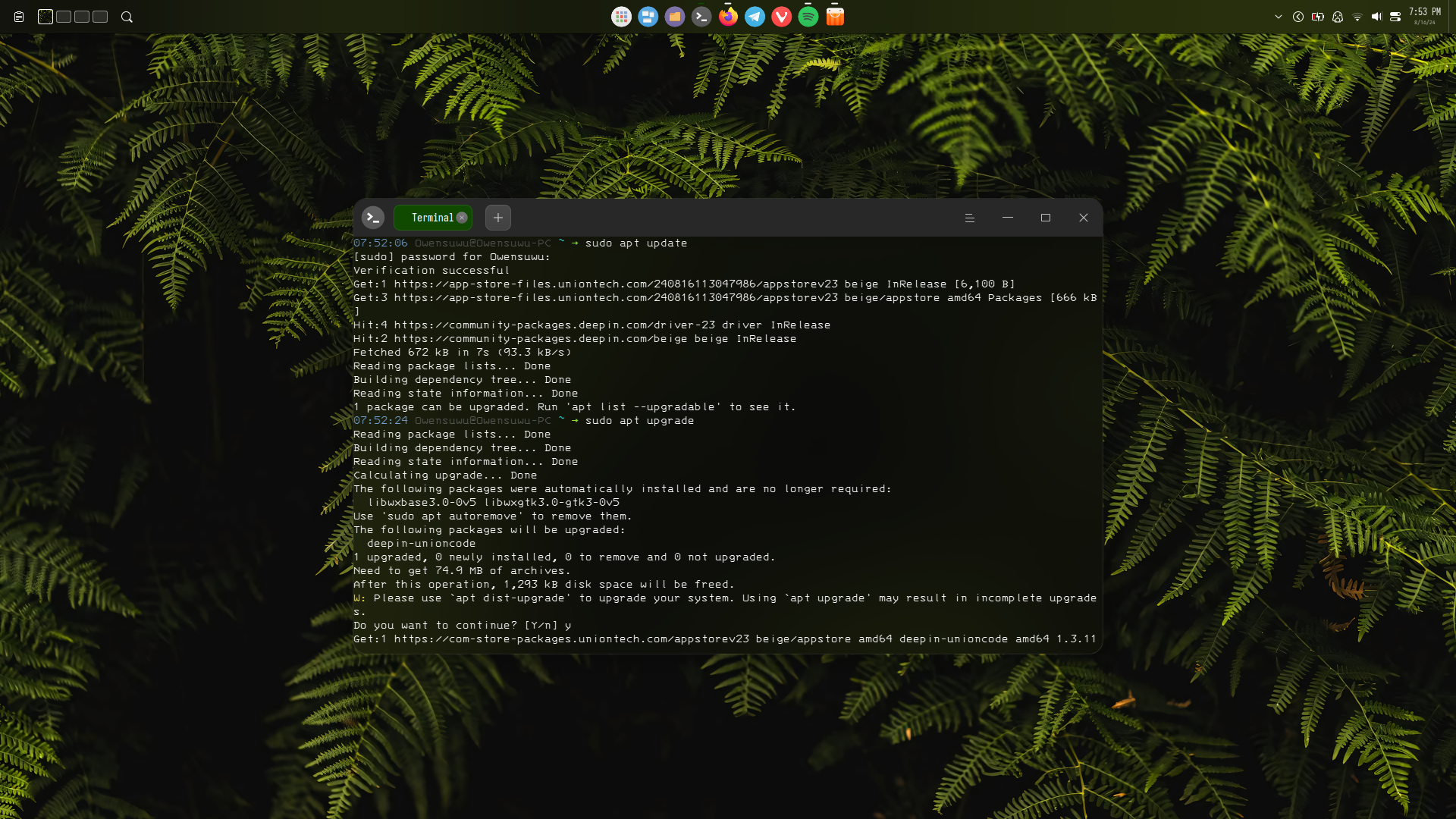Open the file manager folder icon
The height and width of the screenshot is (819, 1456).
pos(674,17)
